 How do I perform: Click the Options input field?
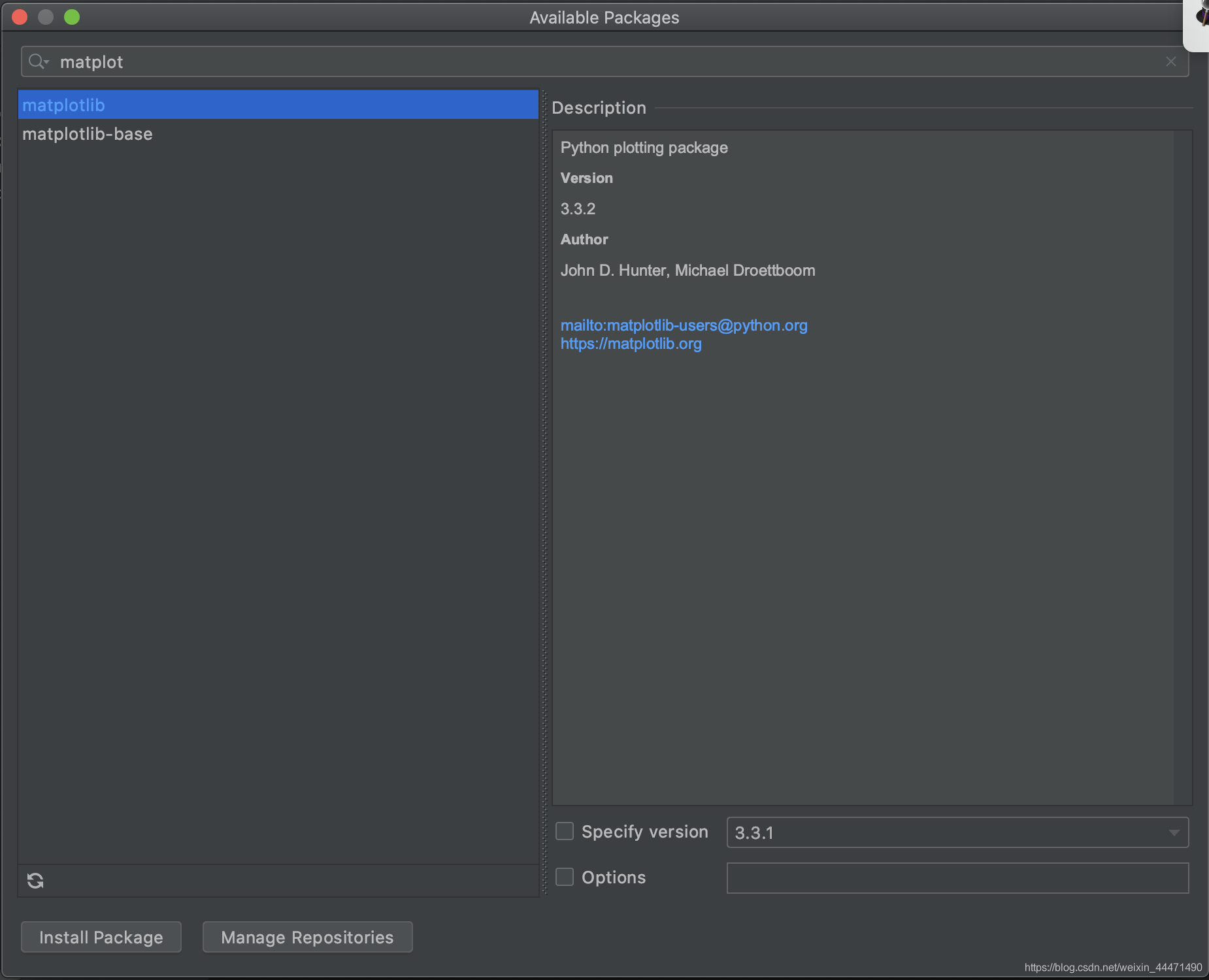coord(957,877)
